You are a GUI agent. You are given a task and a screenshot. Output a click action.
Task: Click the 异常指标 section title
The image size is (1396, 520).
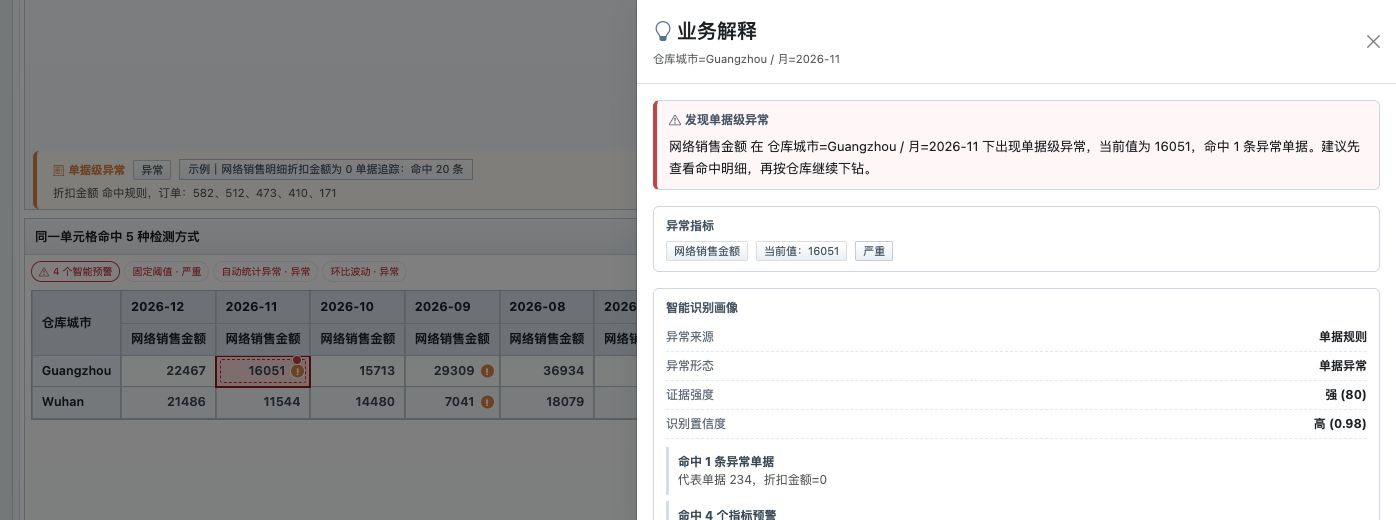point(690,226)
